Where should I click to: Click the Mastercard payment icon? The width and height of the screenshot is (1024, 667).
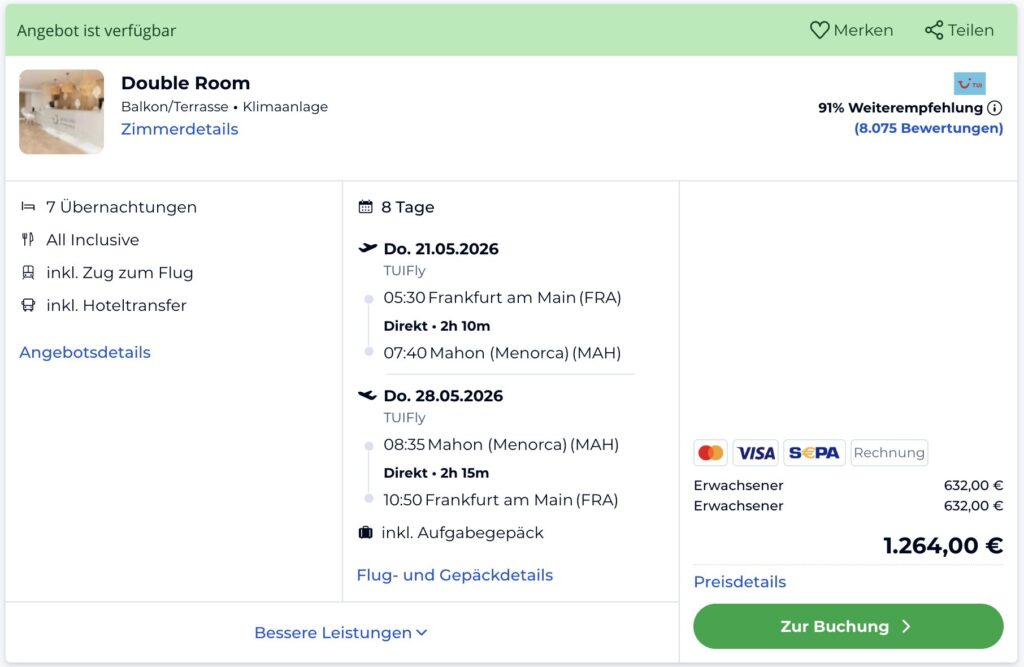(710, 453)
